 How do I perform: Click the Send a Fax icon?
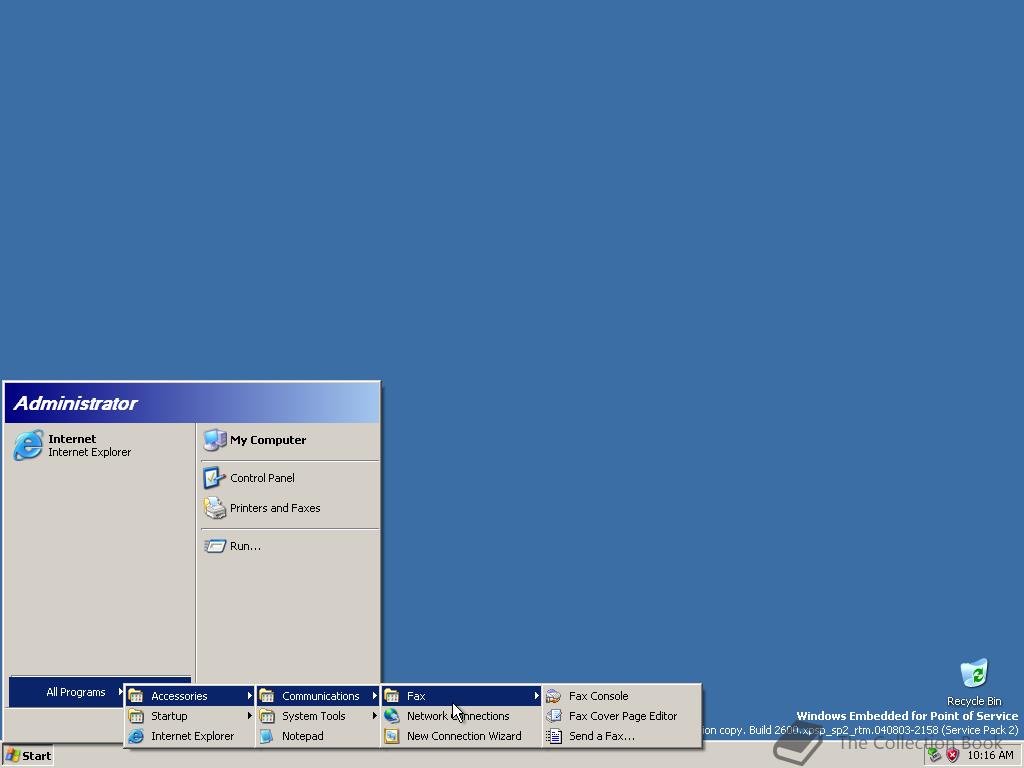(554, 736)
